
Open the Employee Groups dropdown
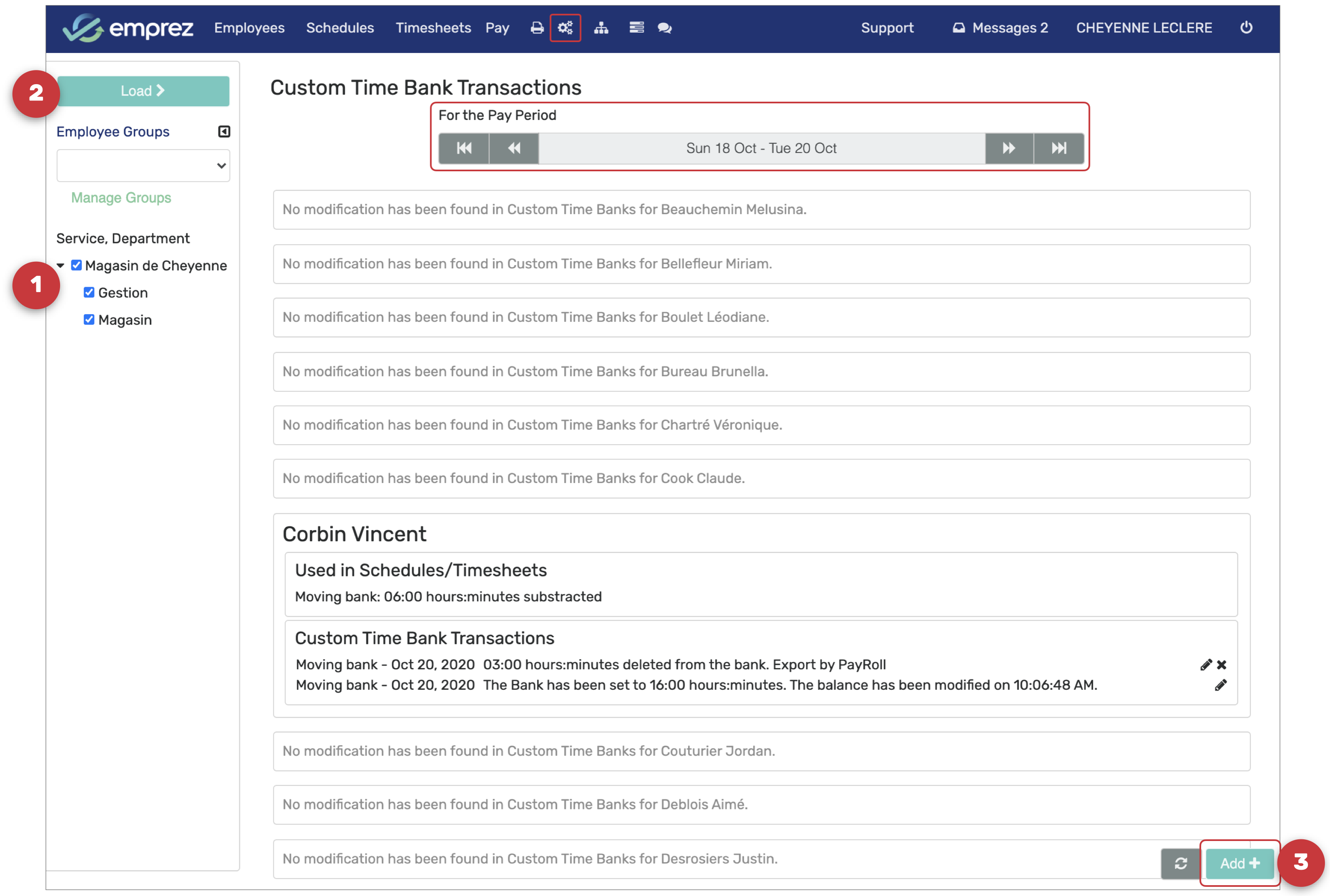[x=143, y=166]
